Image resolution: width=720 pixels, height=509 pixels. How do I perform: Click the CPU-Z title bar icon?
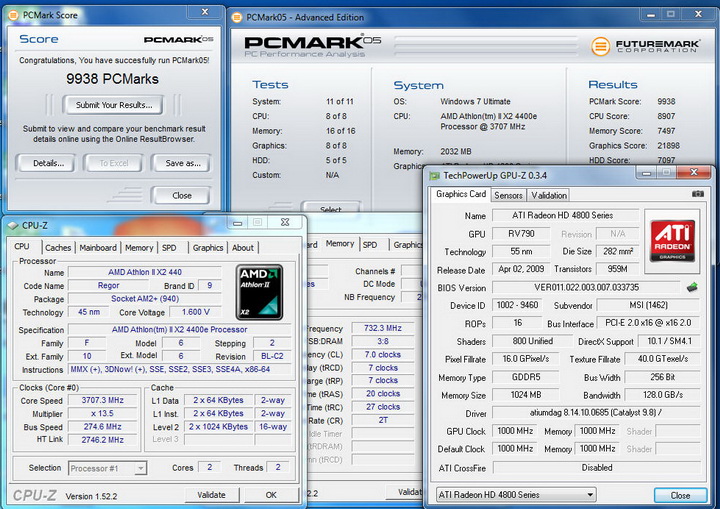pyautogui.click(x=12, y=226)
